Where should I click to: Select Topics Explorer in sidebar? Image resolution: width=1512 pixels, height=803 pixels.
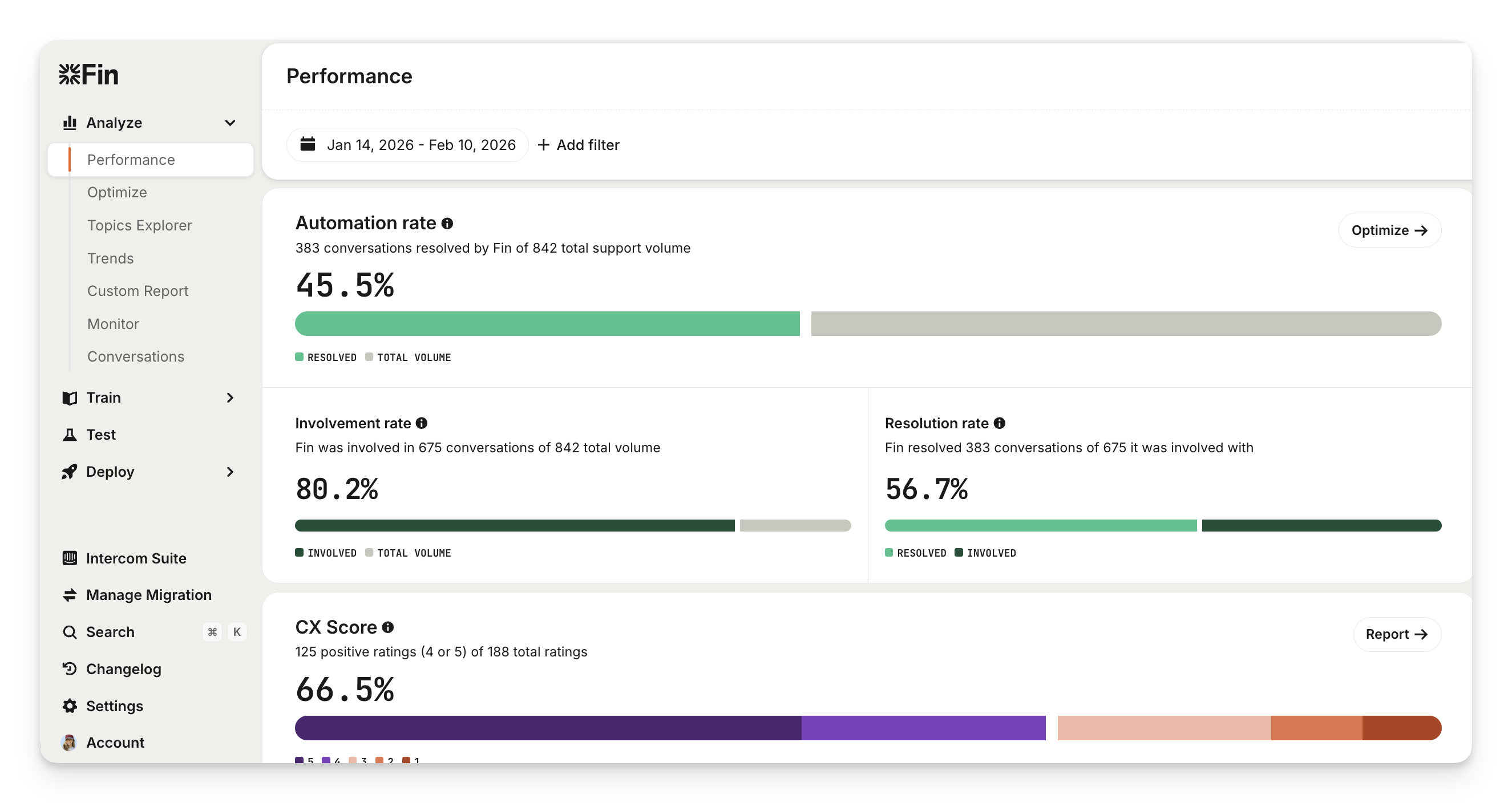click(x=140, y=225)
